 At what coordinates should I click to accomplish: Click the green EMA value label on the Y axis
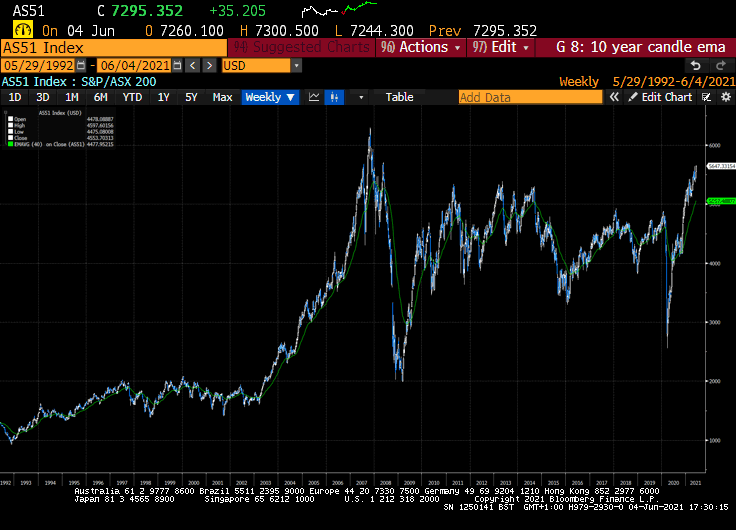click(721, 201)
